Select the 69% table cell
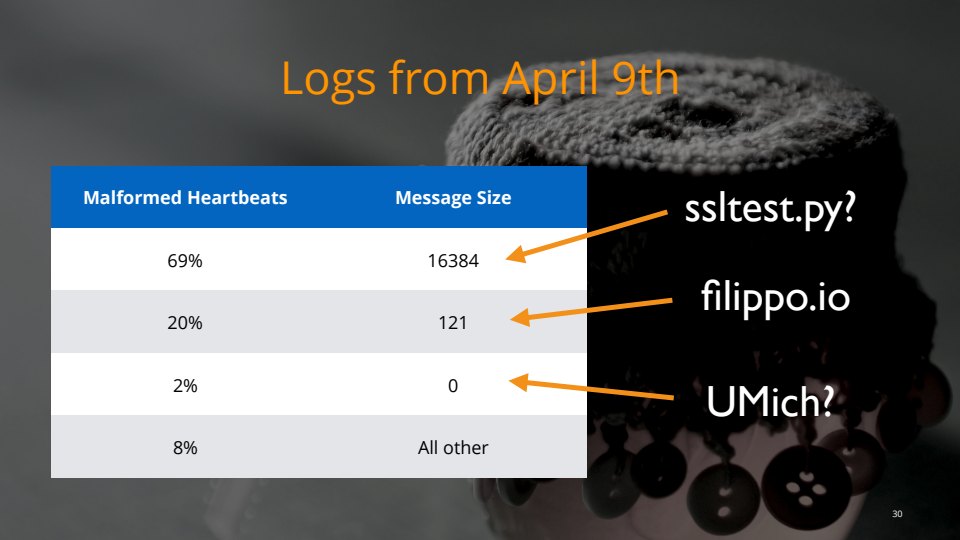Viewport: 960px width, 540px height. [185, 262]
